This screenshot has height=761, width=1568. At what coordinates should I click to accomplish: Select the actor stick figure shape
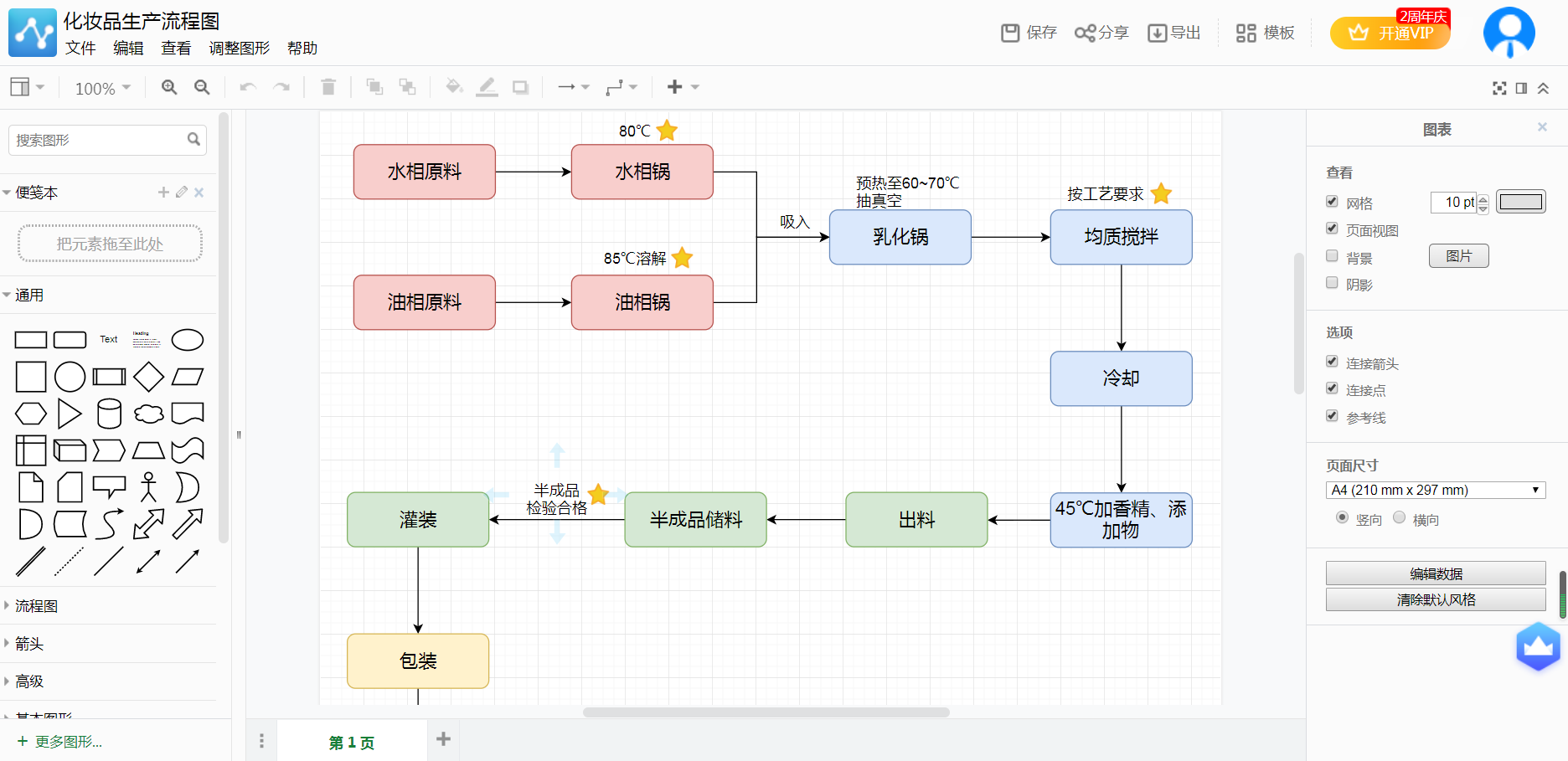[x=148, y=486]
